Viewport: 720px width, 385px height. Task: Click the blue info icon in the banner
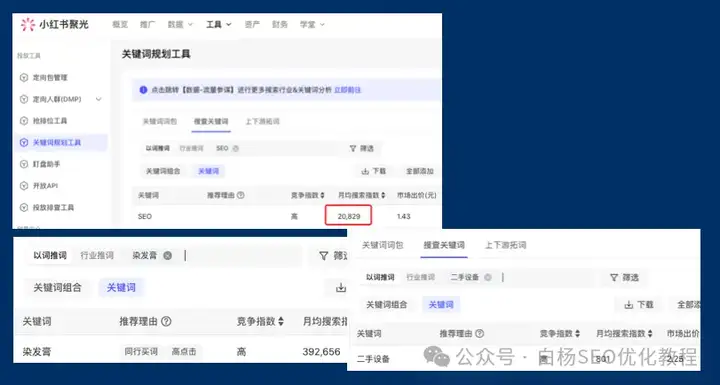click(x=143, y=90)
